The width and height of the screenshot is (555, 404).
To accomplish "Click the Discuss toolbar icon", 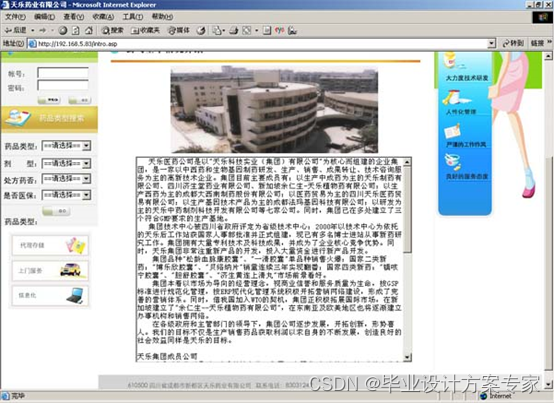I will point(267,31).
